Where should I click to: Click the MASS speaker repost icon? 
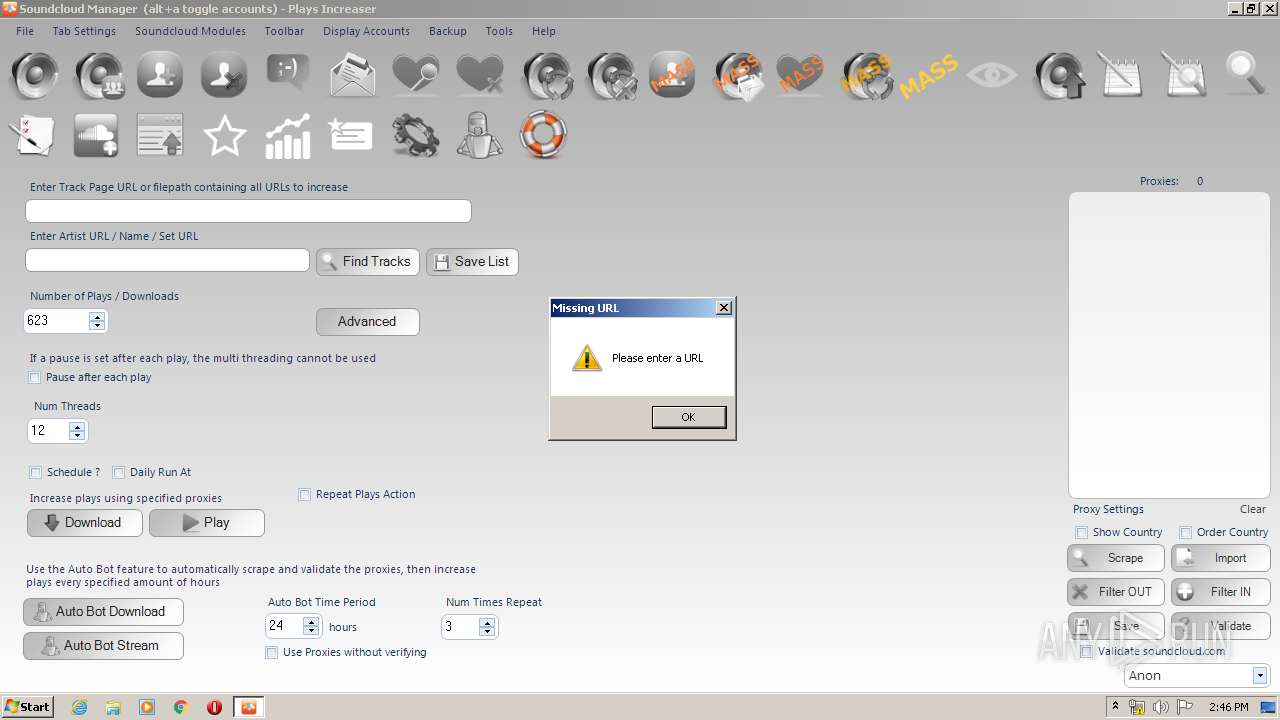point(866,76)
